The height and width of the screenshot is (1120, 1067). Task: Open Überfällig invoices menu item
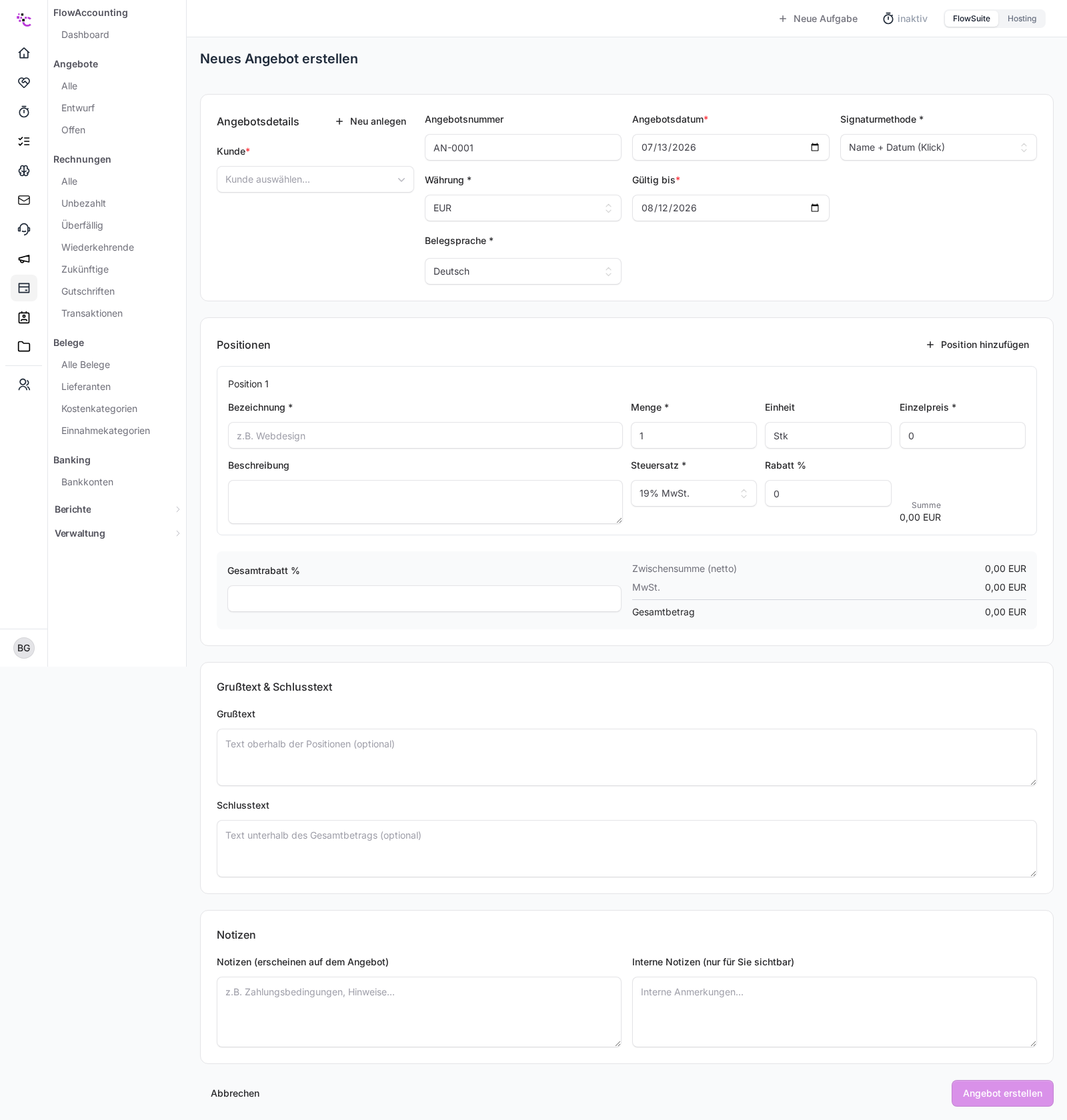click(82, 225)
